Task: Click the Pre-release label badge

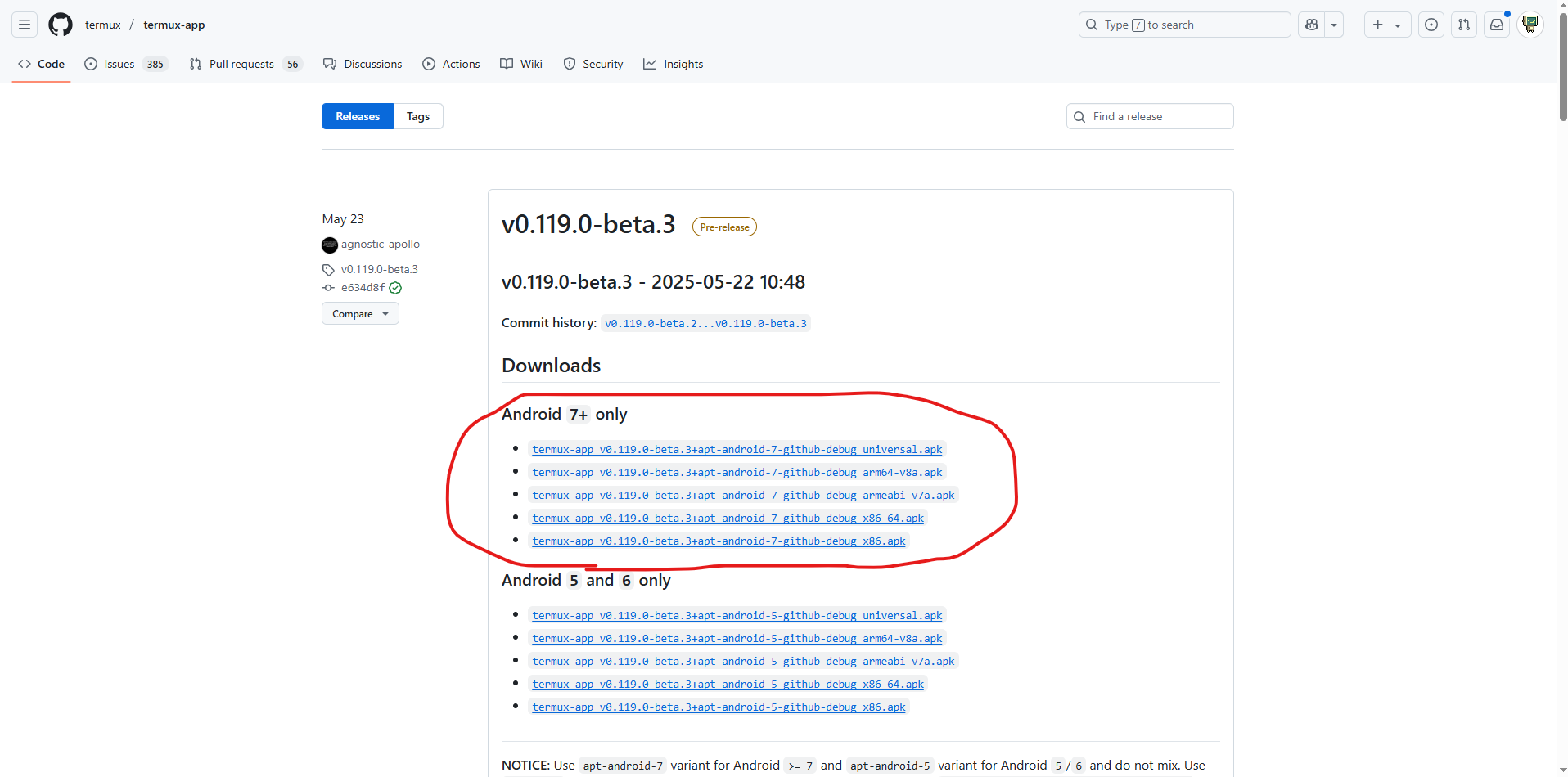Action: [724, 227]
